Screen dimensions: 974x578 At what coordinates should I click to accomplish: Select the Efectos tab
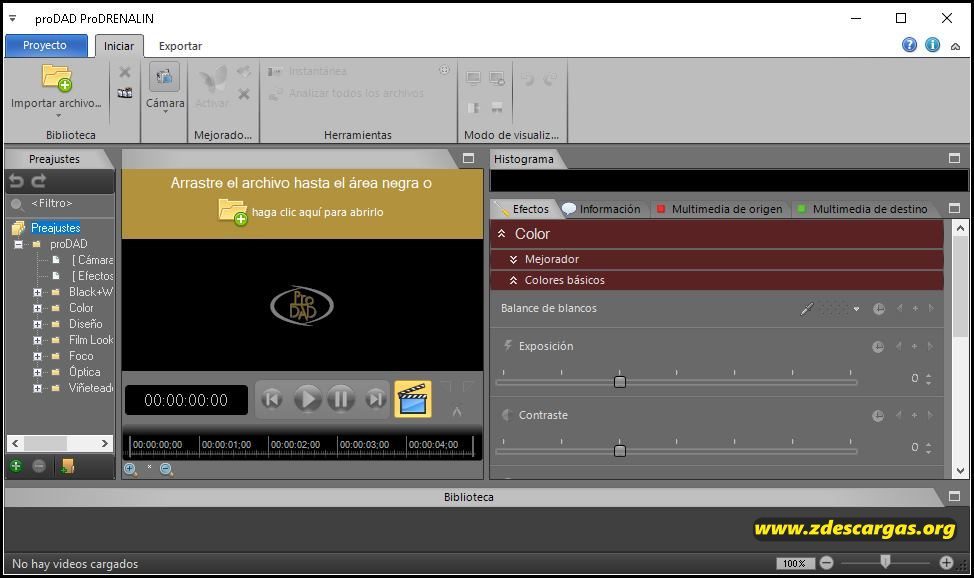pyautogui.click(x=525, y=209)
